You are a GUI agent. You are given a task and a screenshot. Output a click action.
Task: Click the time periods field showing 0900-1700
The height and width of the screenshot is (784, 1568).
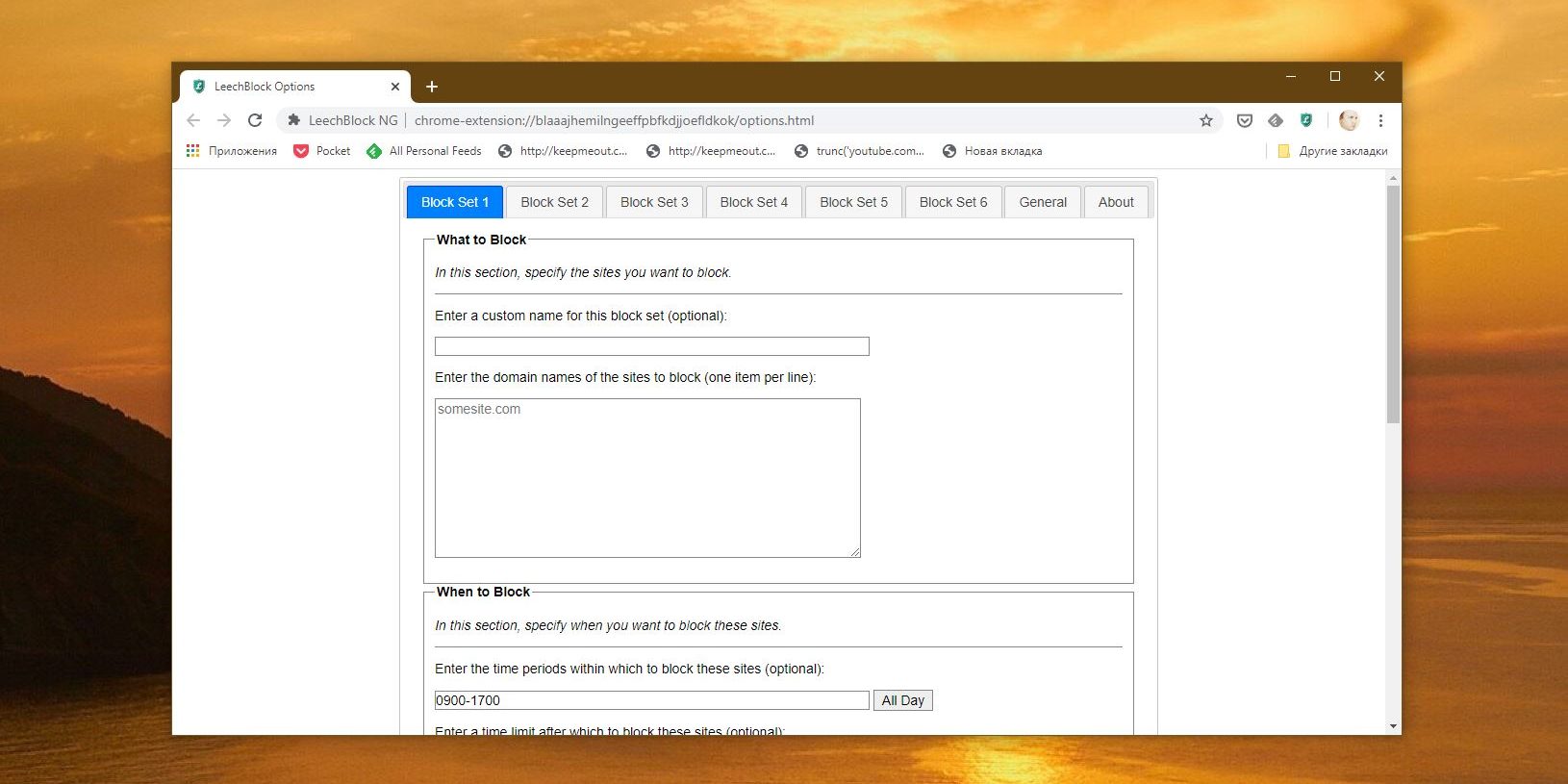coord(651,700)
